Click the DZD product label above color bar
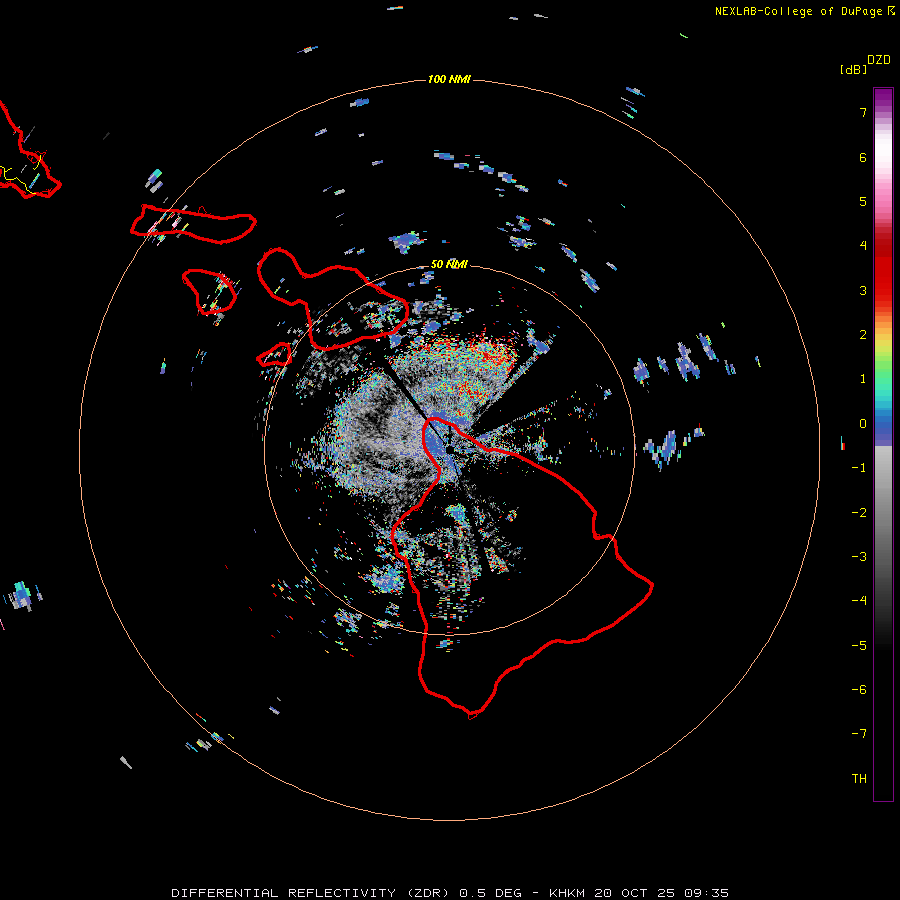The image size is (900, 900). point(879,60)
